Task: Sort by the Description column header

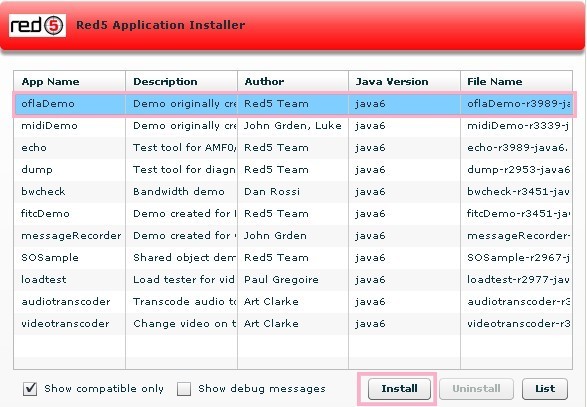Action: coord(182,81)
